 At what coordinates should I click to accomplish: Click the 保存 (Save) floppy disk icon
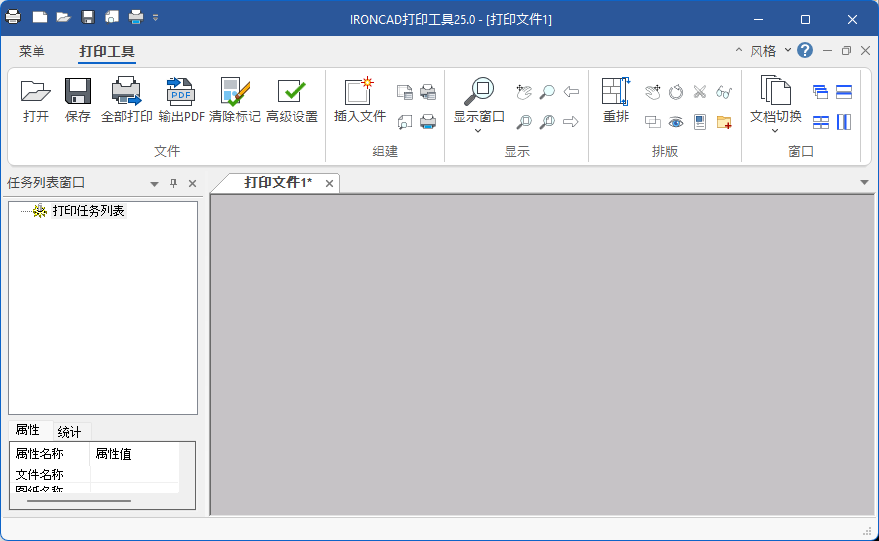(x=78, y=93)
